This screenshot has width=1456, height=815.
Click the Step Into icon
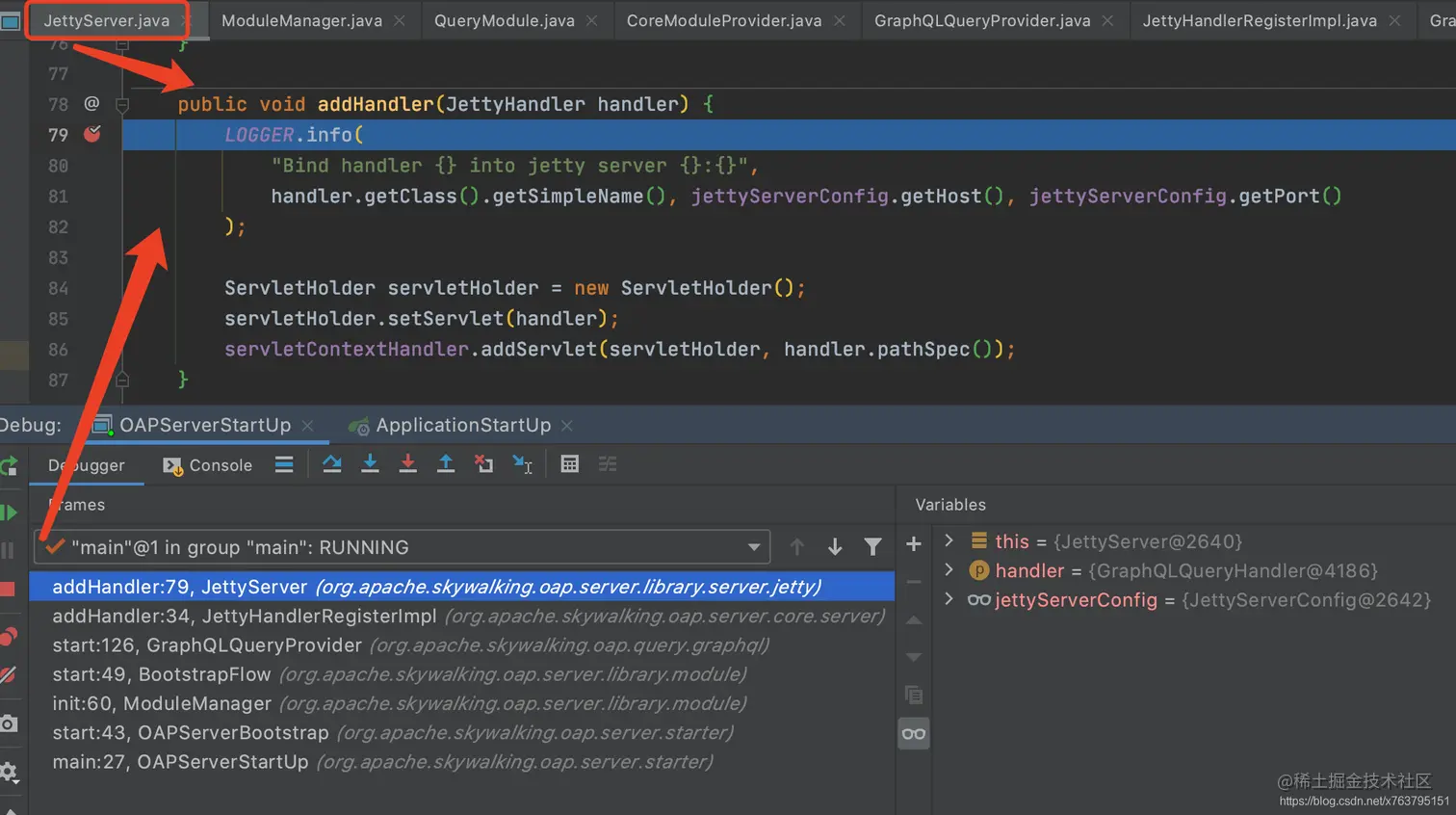[x=370, y=464]
